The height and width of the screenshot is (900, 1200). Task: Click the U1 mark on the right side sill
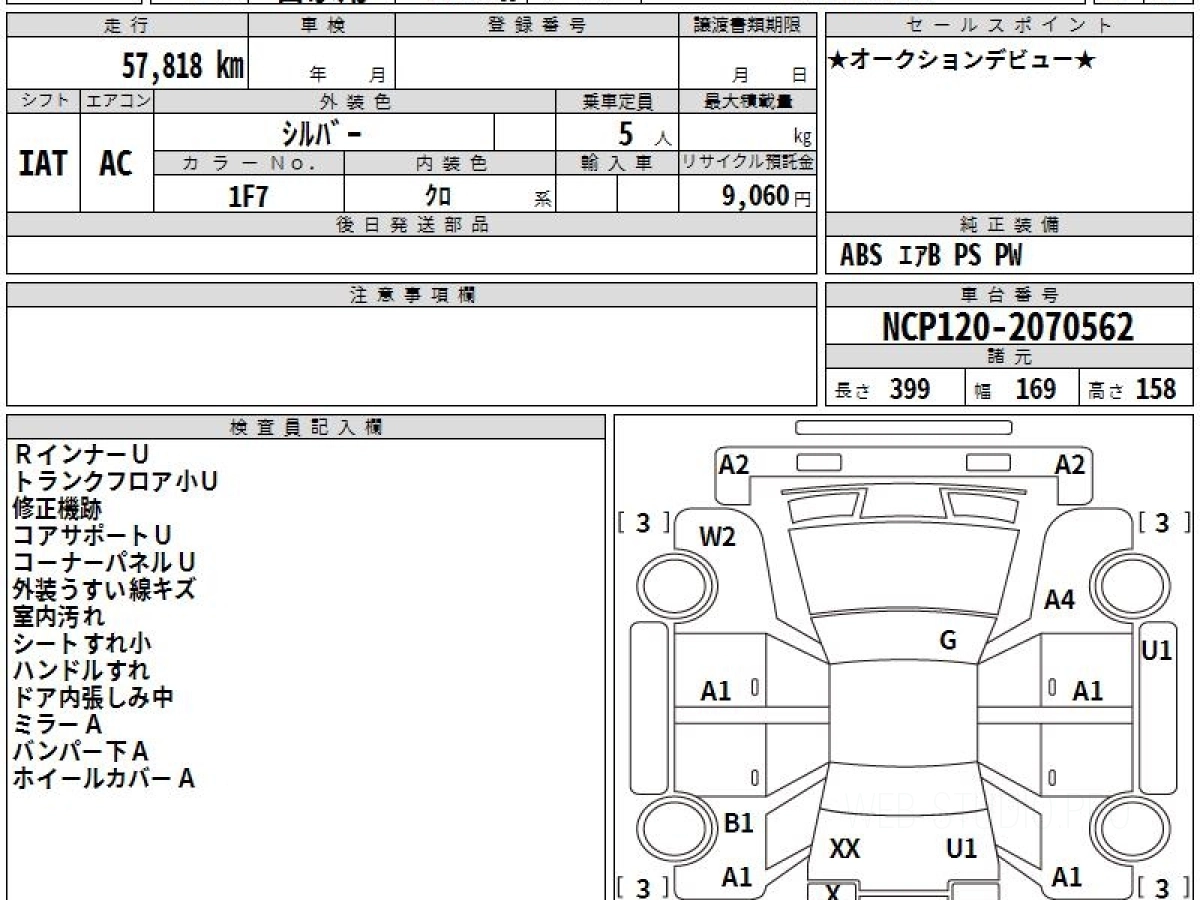1156,651
